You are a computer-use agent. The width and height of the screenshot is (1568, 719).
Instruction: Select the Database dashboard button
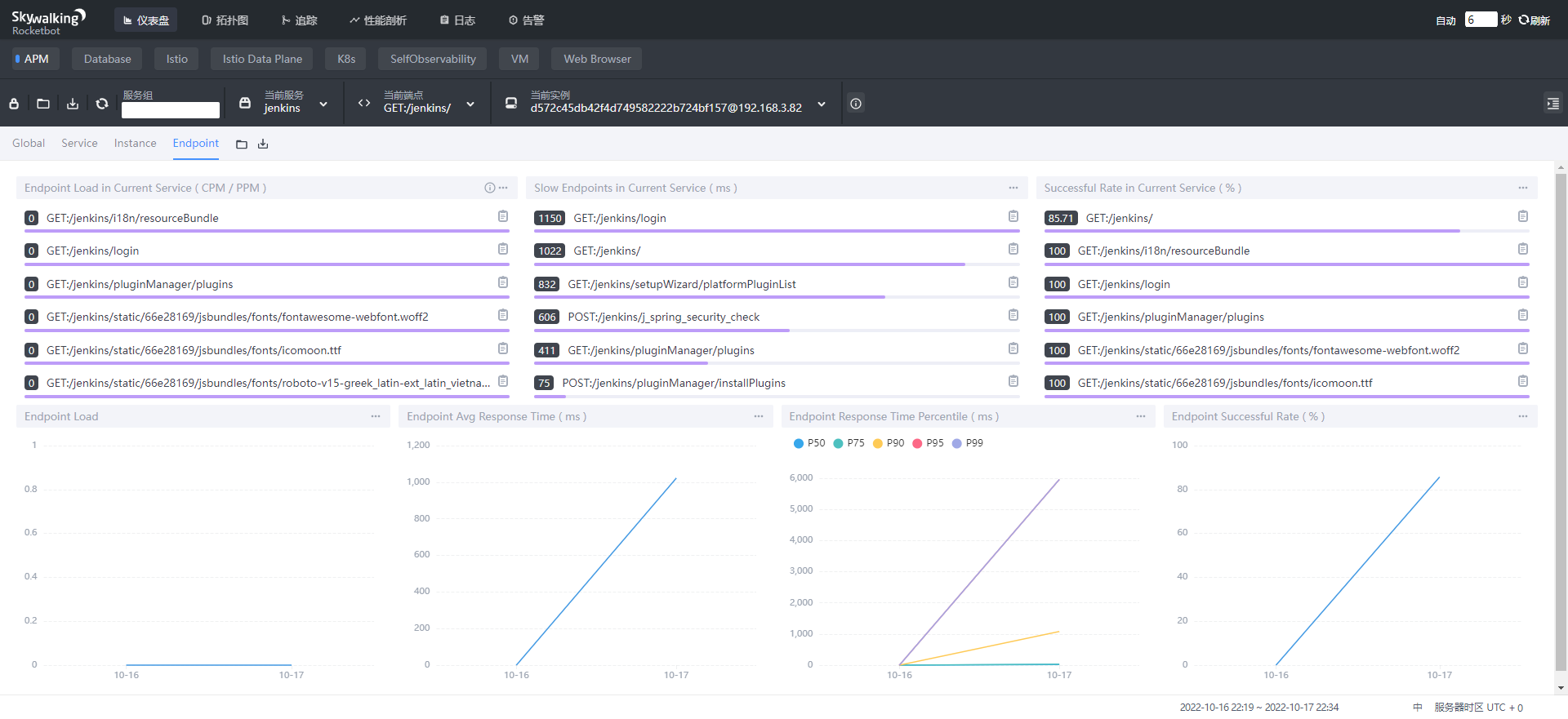[107, 59]
